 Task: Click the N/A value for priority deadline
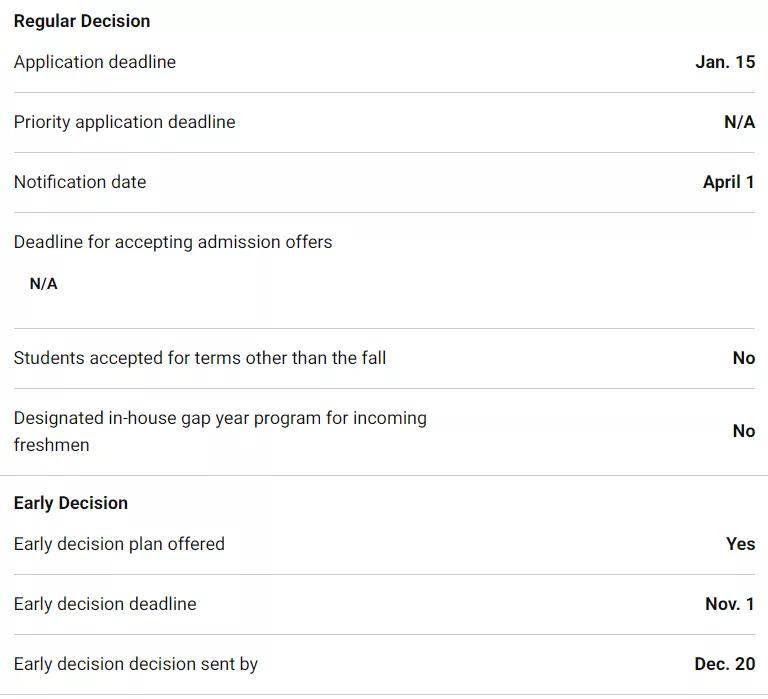point(740,122)
